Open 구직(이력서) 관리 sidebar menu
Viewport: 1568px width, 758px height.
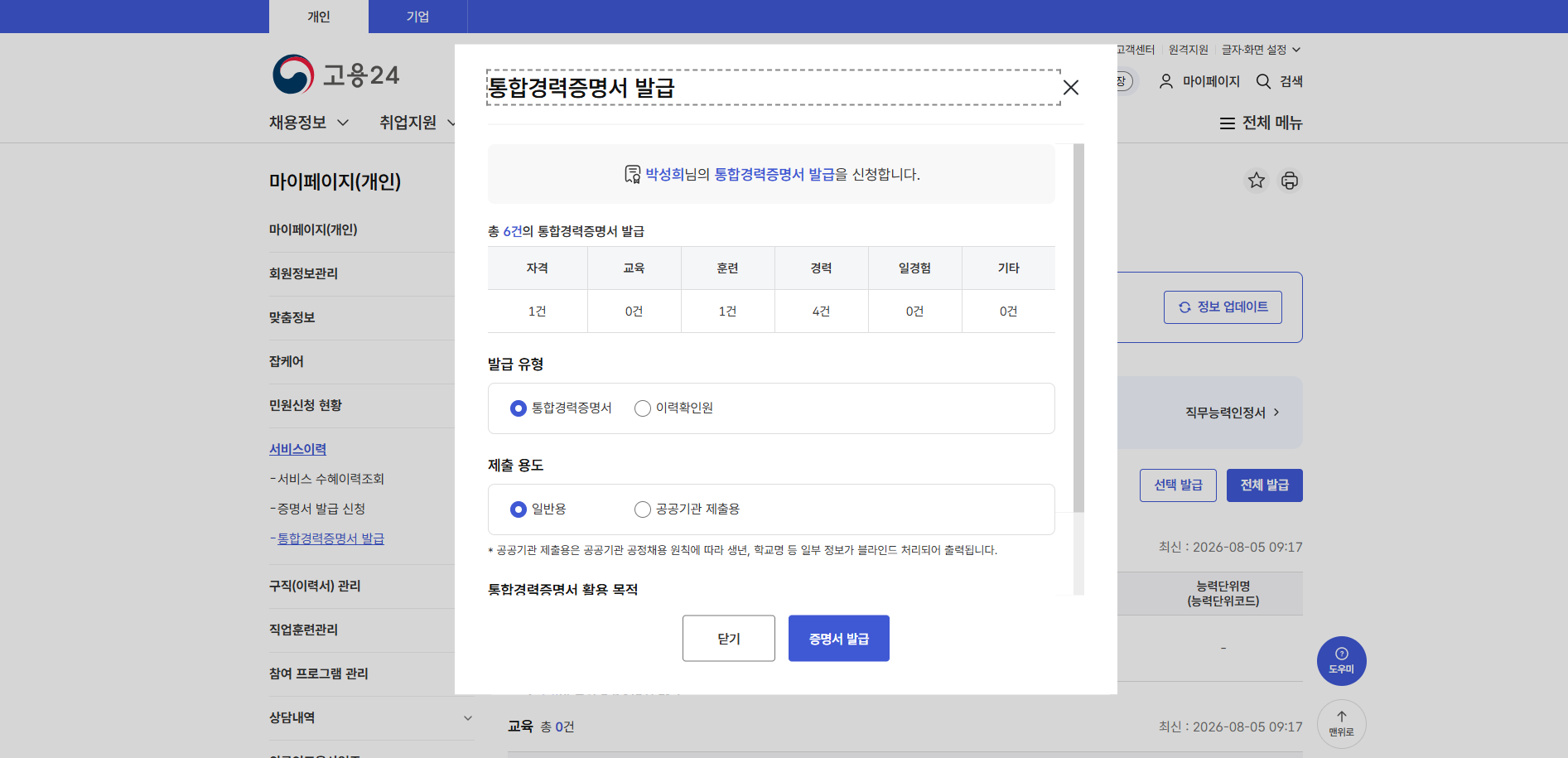click(x=315, y=586)
